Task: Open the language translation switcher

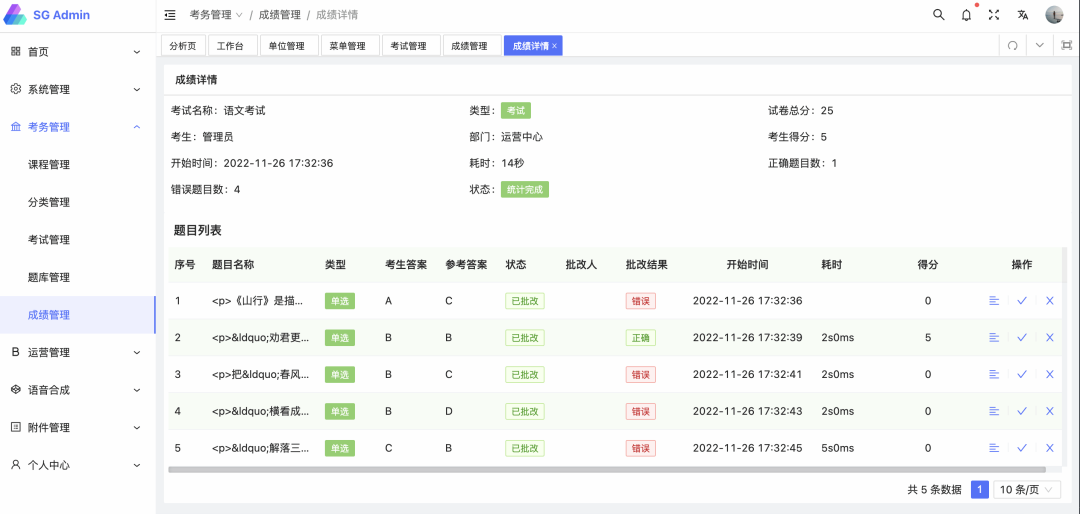Action: [x=1023, y=15]
